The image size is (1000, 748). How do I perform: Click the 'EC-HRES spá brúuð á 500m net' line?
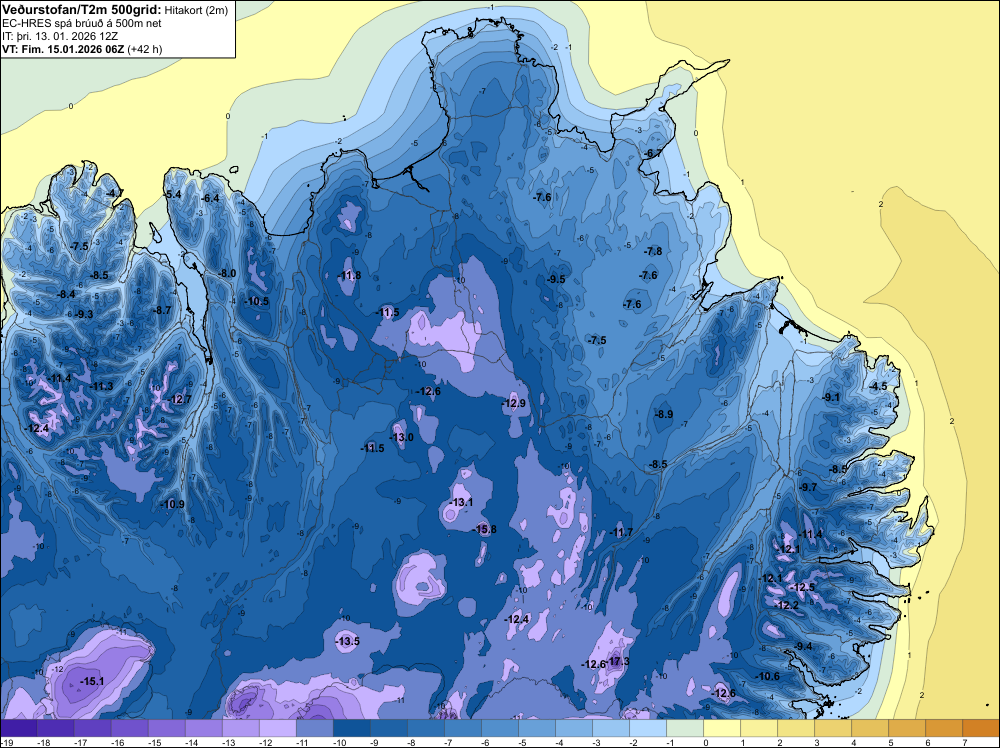[82, 24]
